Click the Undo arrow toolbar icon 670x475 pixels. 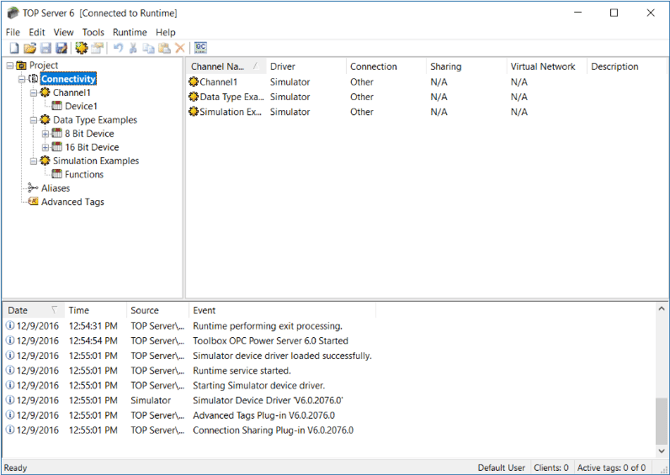(x=118, y=47)
